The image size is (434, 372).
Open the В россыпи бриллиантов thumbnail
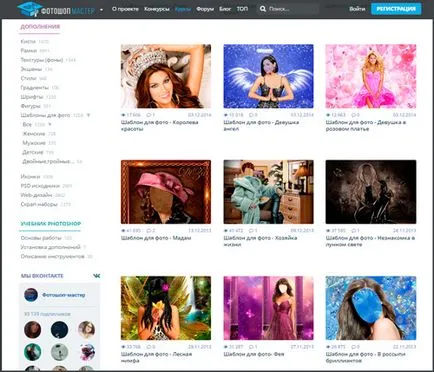coord(371,308)
